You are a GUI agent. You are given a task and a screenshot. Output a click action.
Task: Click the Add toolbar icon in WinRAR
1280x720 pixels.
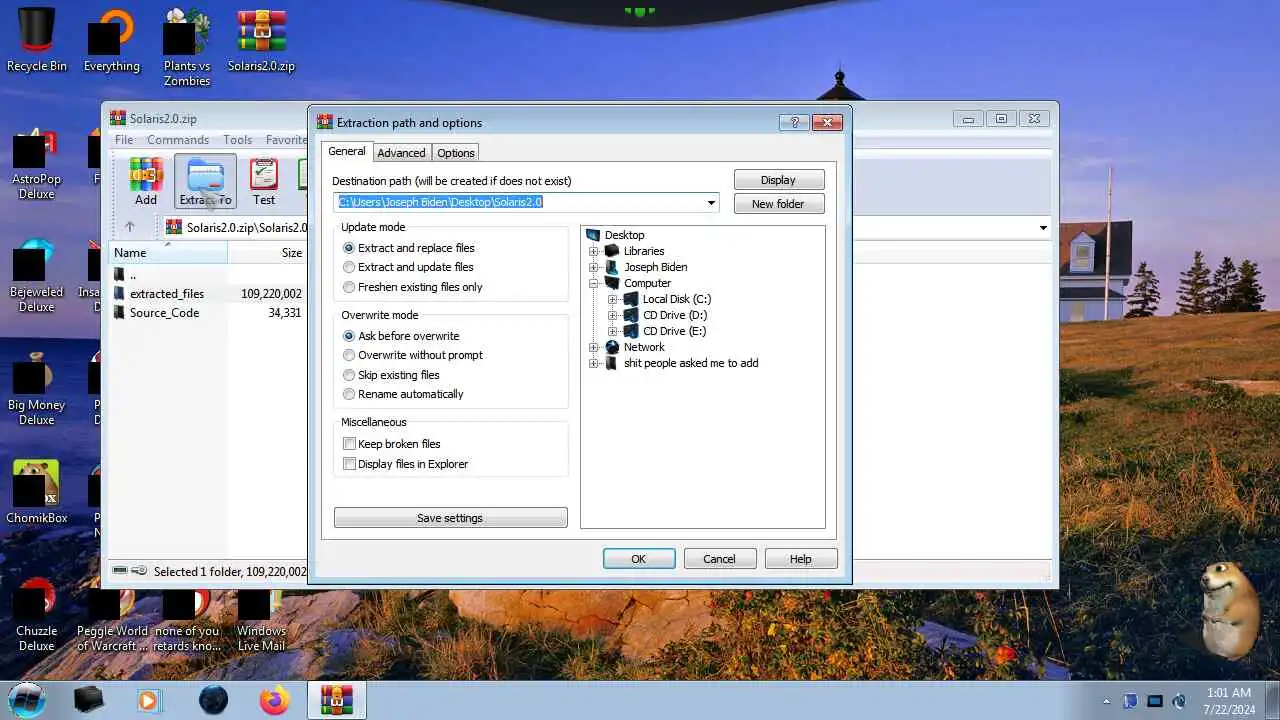146,181
